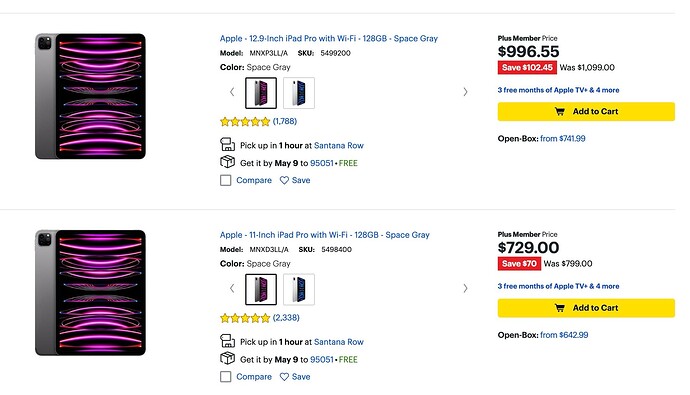This screenshot has width=690, height=395.
Task: Open Open-Box offer from $642.99
Action: coord(564,335)
